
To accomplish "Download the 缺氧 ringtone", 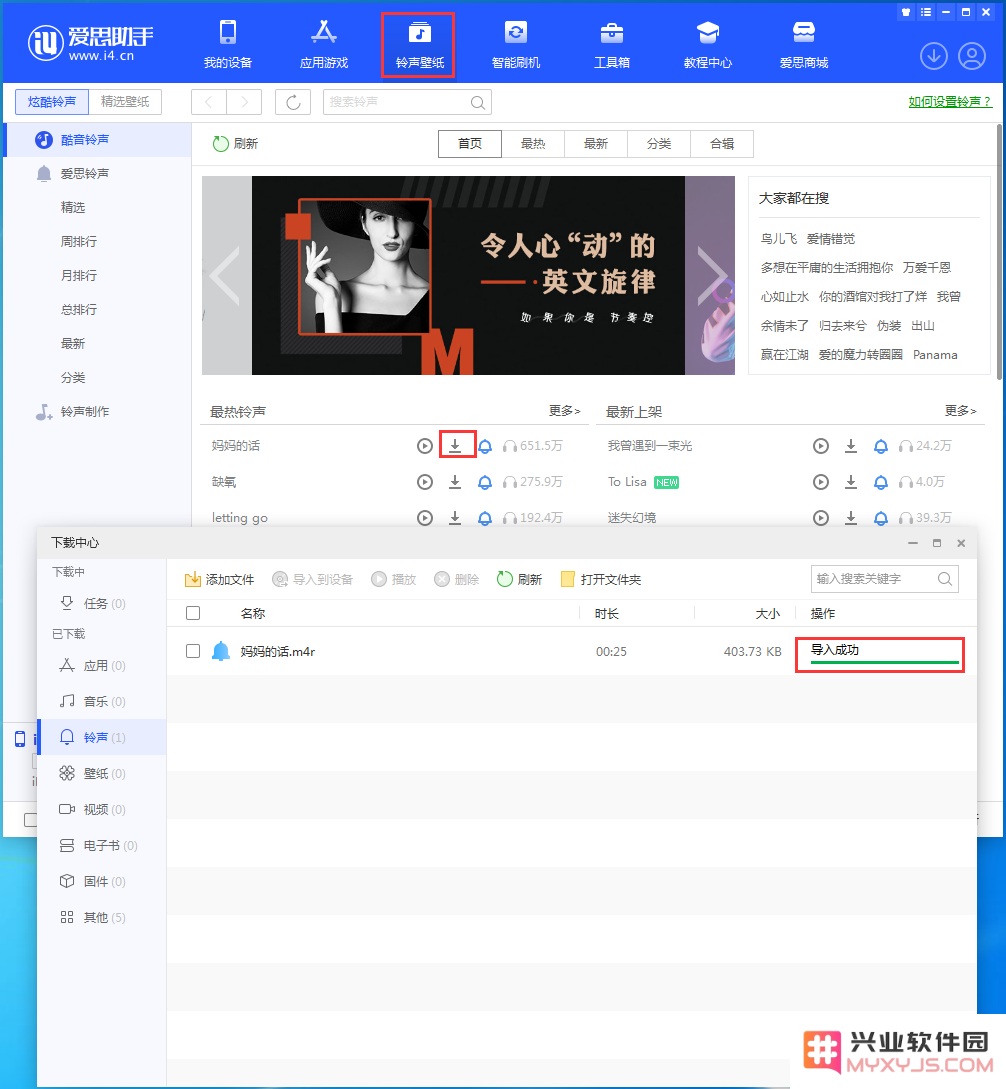I will tap(455, 482).
